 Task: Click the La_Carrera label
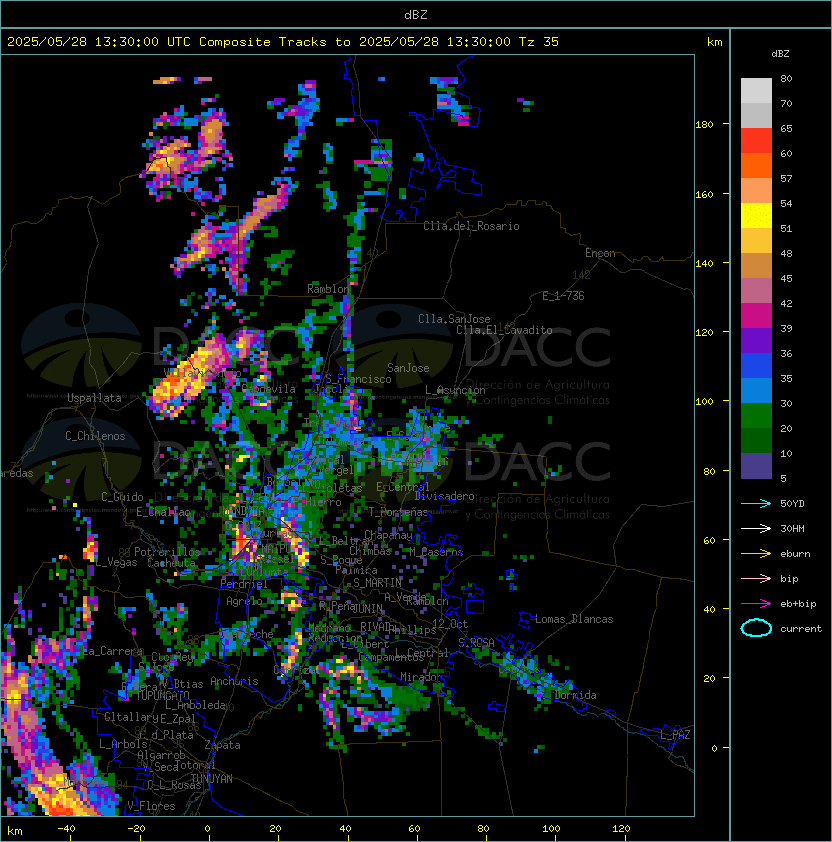pyautogui.click(x=113, y=651)
